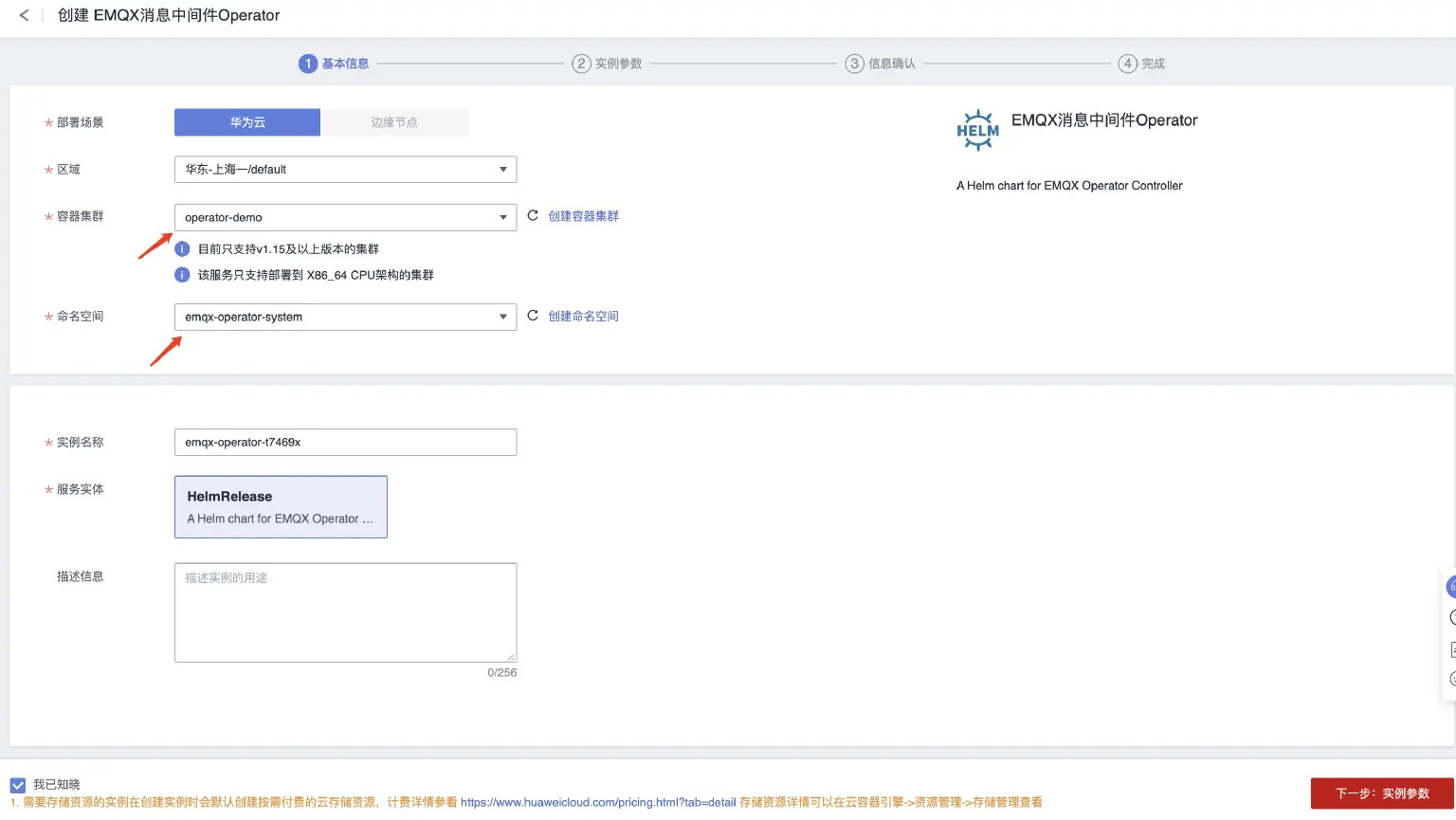Refresh the container cluster list

click(x=533, y=216)
